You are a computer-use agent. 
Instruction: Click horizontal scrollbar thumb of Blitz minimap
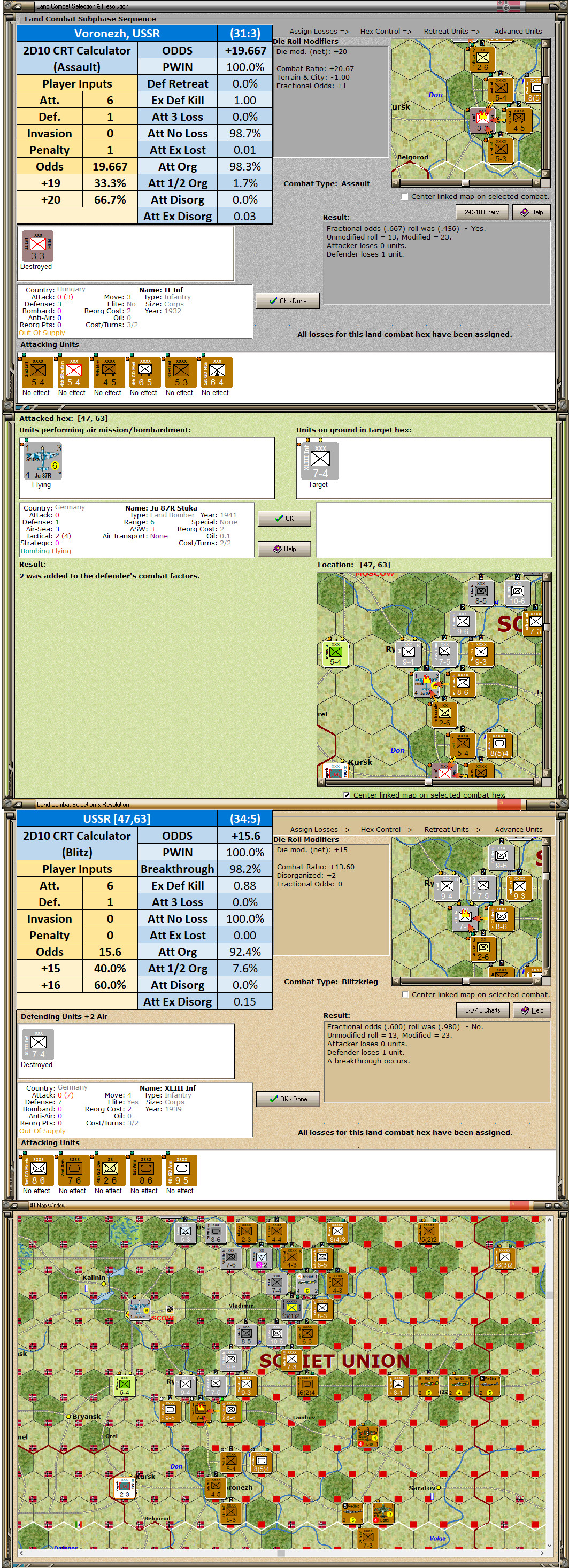466,980
